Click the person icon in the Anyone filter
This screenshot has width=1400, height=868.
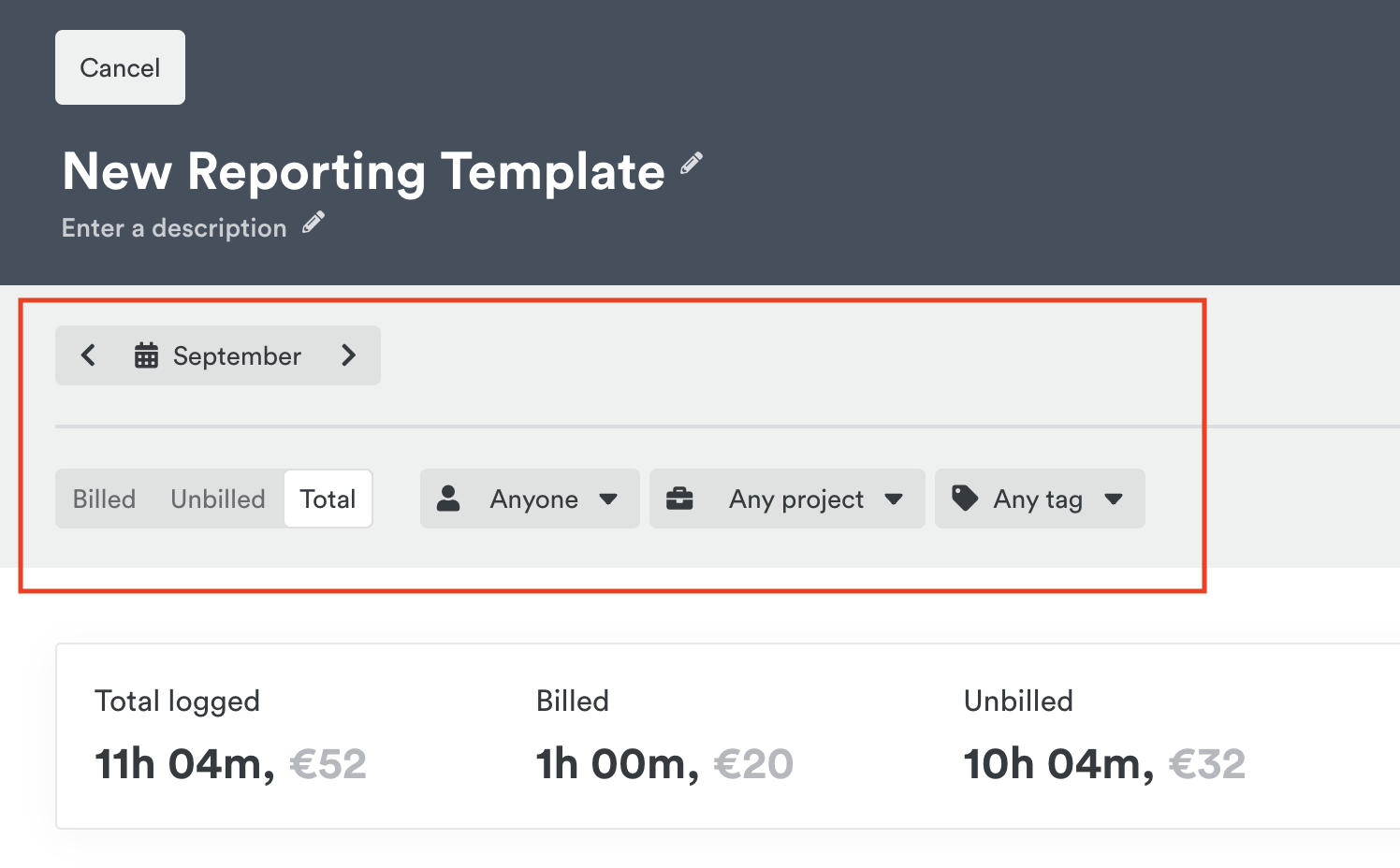pyautogui.click(x=450, y=499)
